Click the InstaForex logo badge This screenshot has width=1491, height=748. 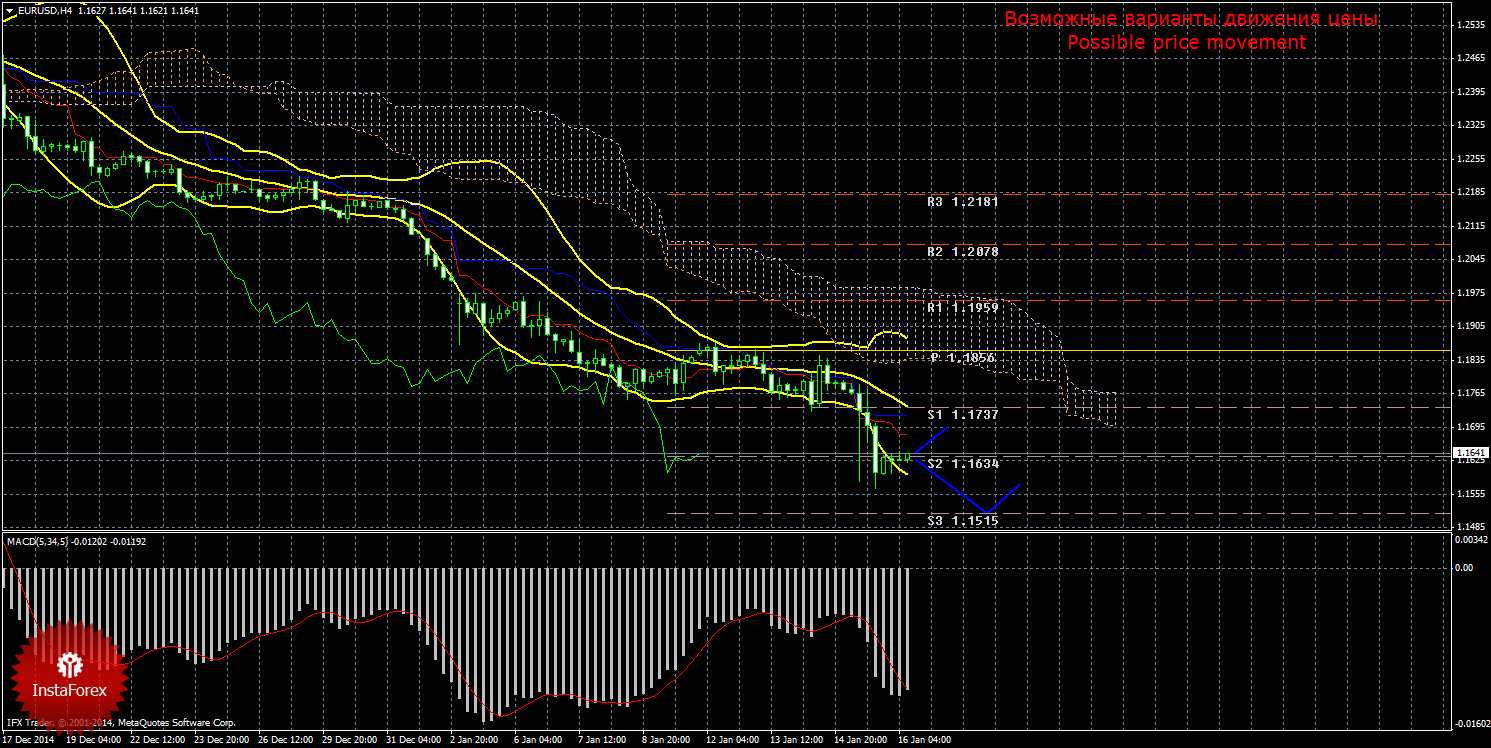[x=70, y=671]
